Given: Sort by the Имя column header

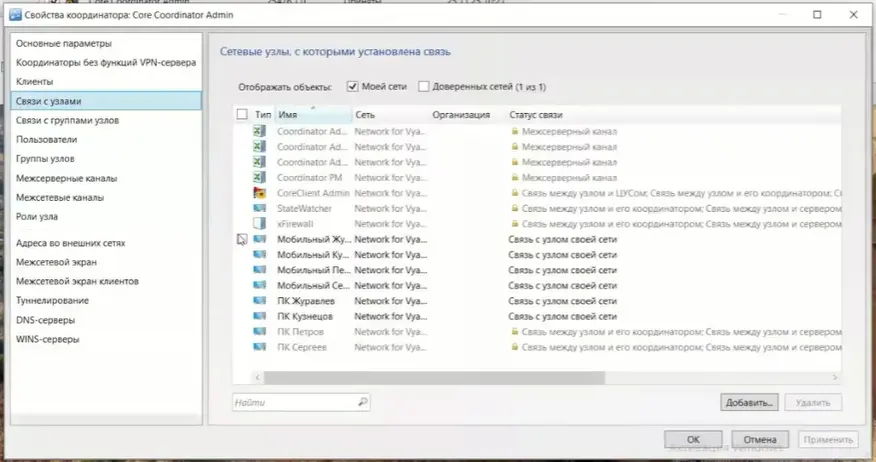Looking at the screenshot, I should coord(313,115).
